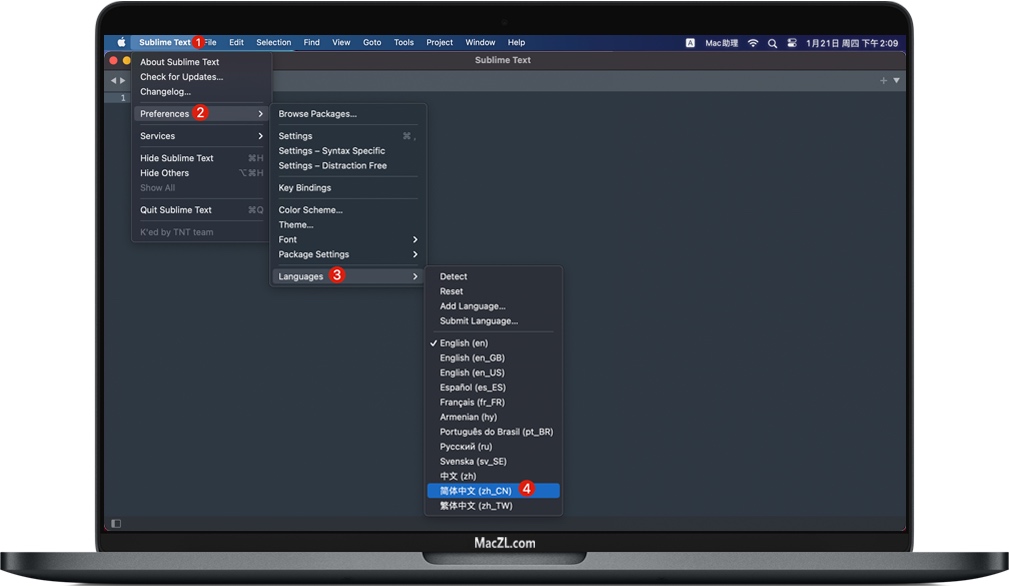
Task: Click line number 1 in gutter
Action: click(x=123, y=98)
